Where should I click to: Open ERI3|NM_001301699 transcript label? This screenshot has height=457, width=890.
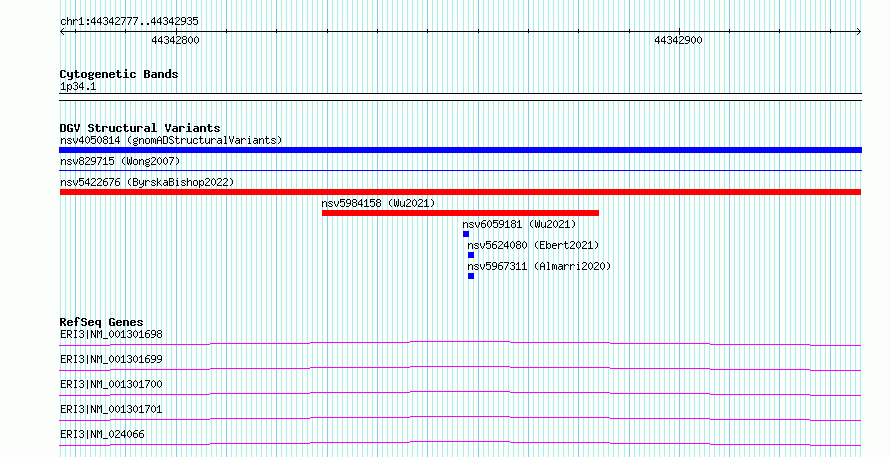coord(111,359)
